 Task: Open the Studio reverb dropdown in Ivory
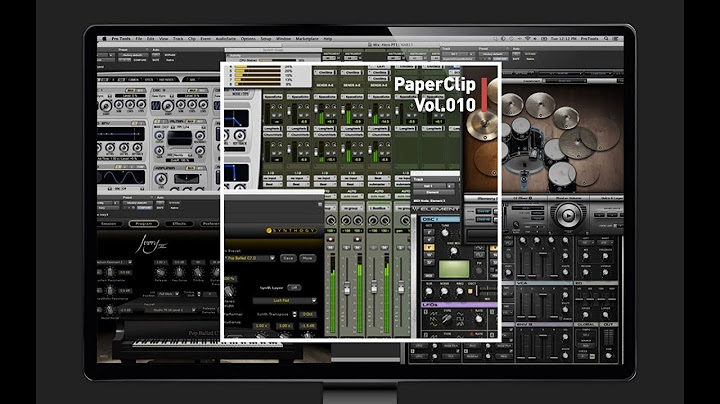pos(169,310)
